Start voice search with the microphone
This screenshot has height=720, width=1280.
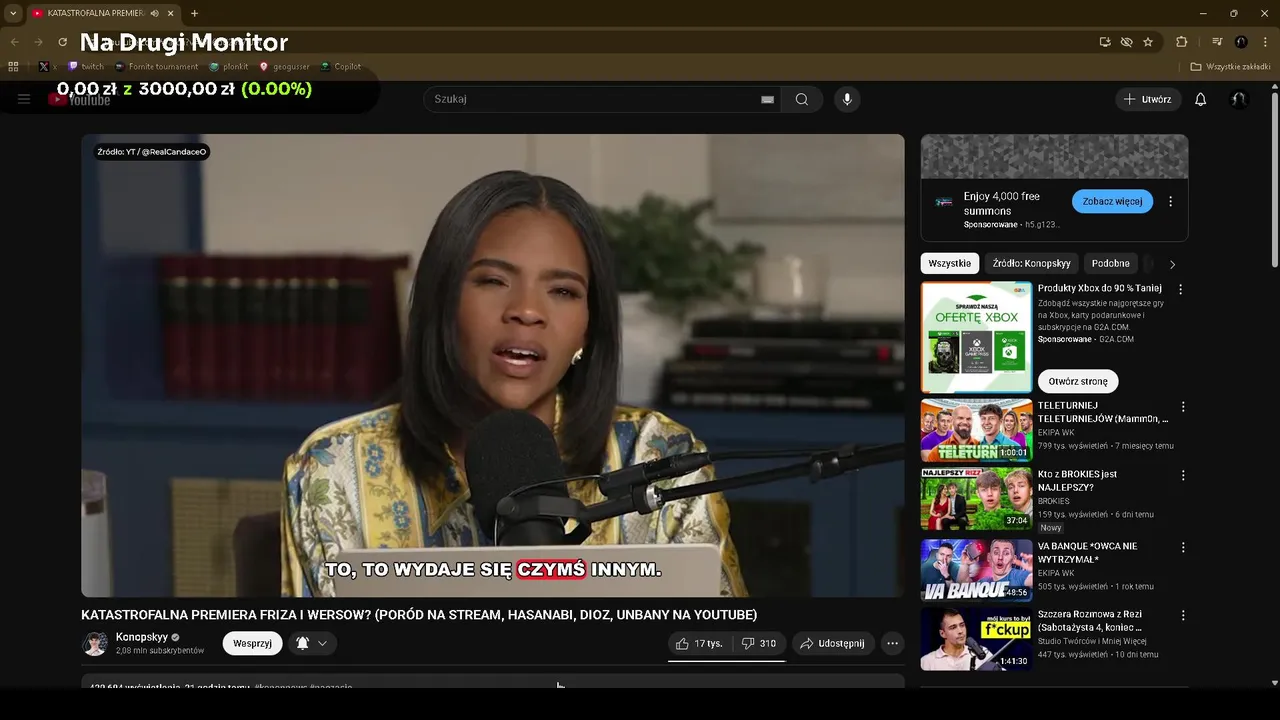tap(847, 99)
